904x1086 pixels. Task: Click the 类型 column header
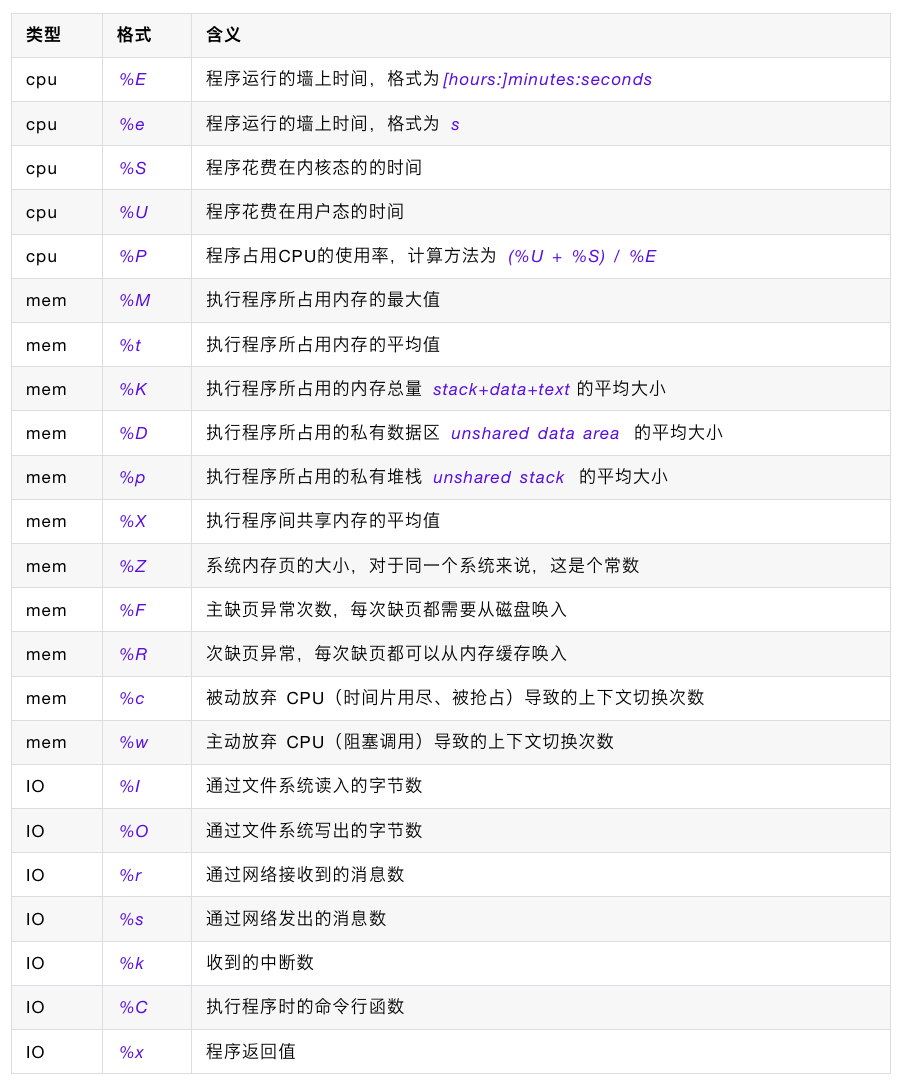(x=43, y=35)
